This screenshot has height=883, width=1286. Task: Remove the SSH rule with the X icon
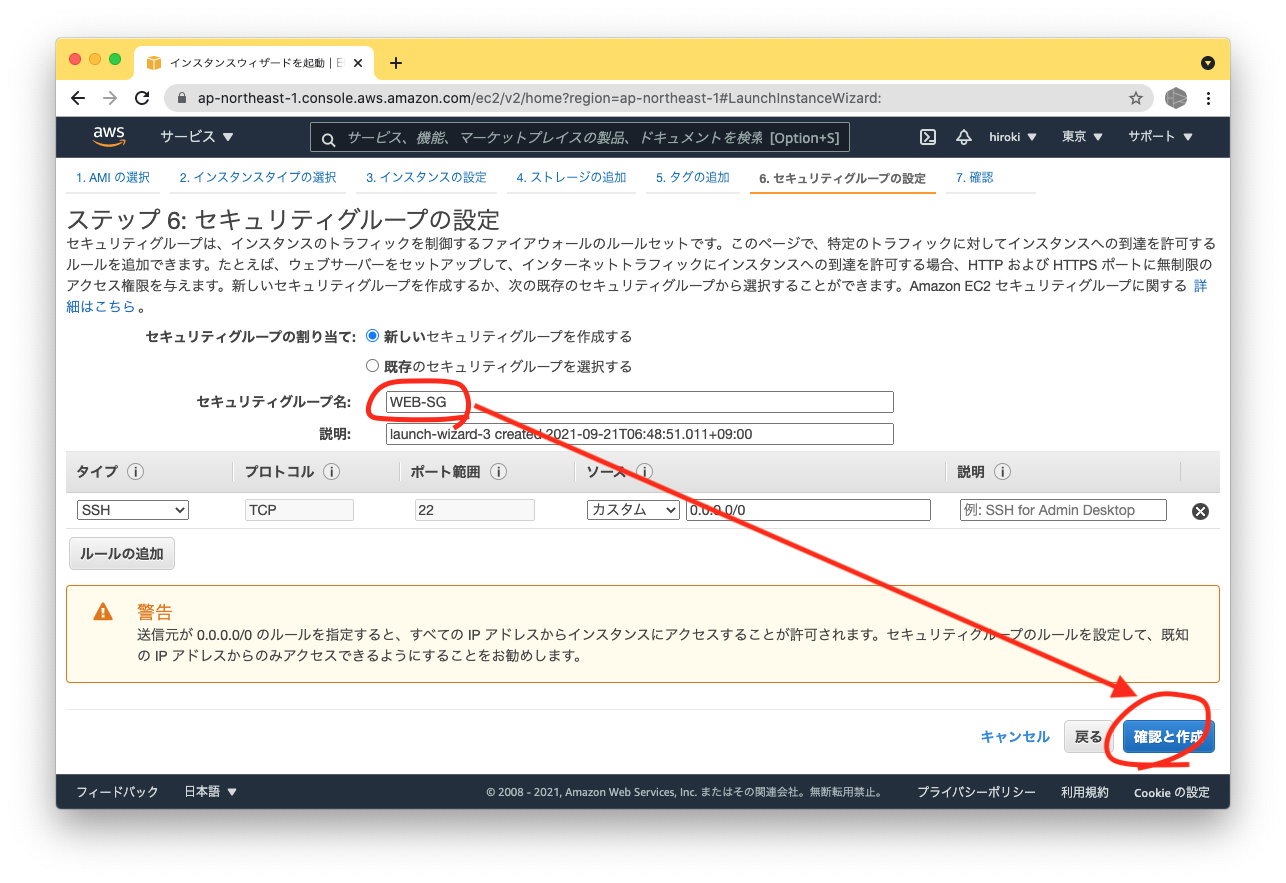(x=1199, y=510)
